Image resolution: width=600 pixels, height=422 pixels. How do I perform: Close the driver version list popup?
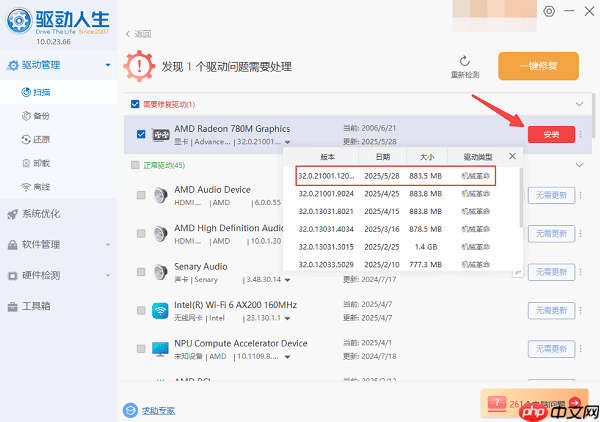tap(512, 156)
